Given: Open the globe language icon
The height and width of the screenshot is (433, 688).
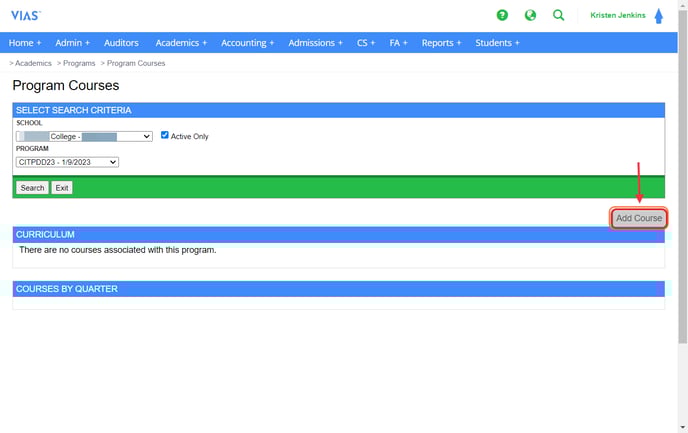Looking at the screenshot, I should [530, 15].
